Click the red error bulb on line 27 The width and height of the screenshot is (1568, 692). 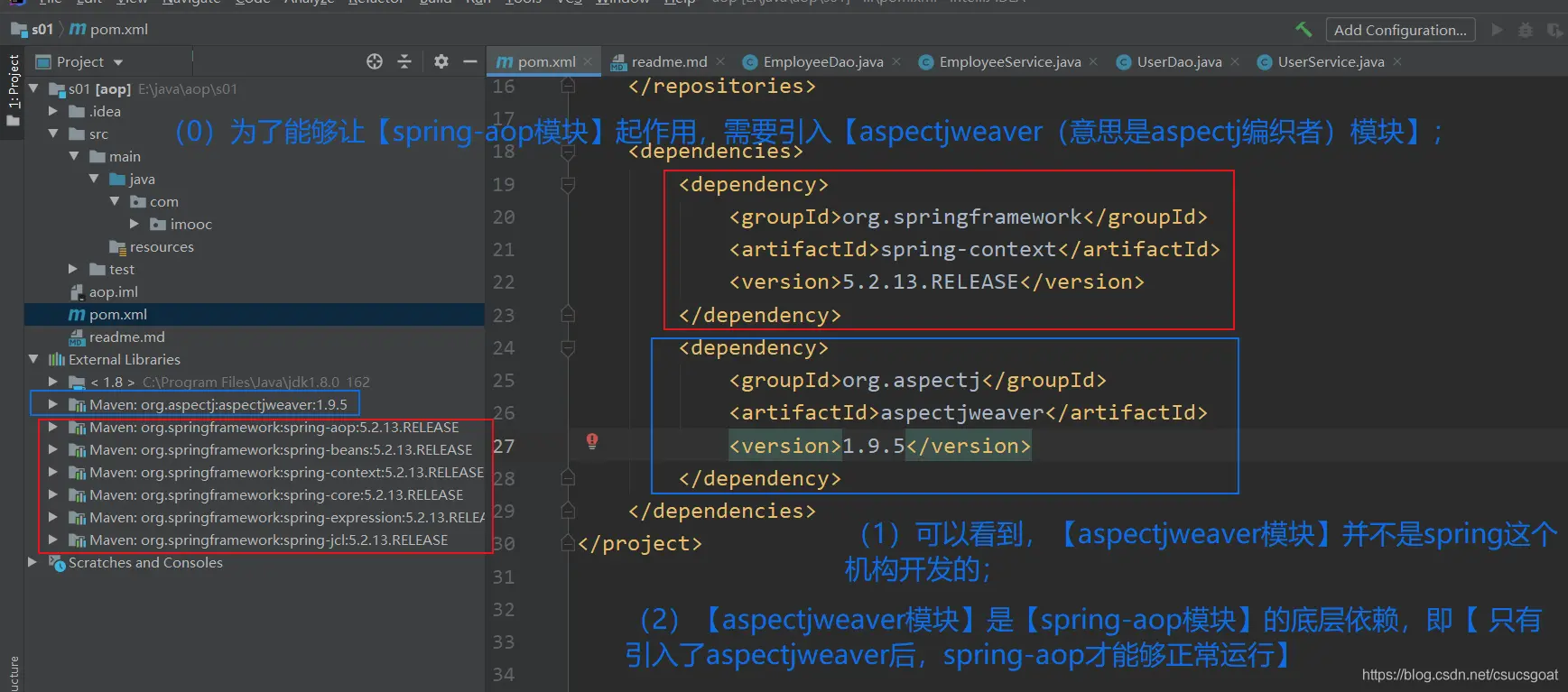click(x=592, y=441)
